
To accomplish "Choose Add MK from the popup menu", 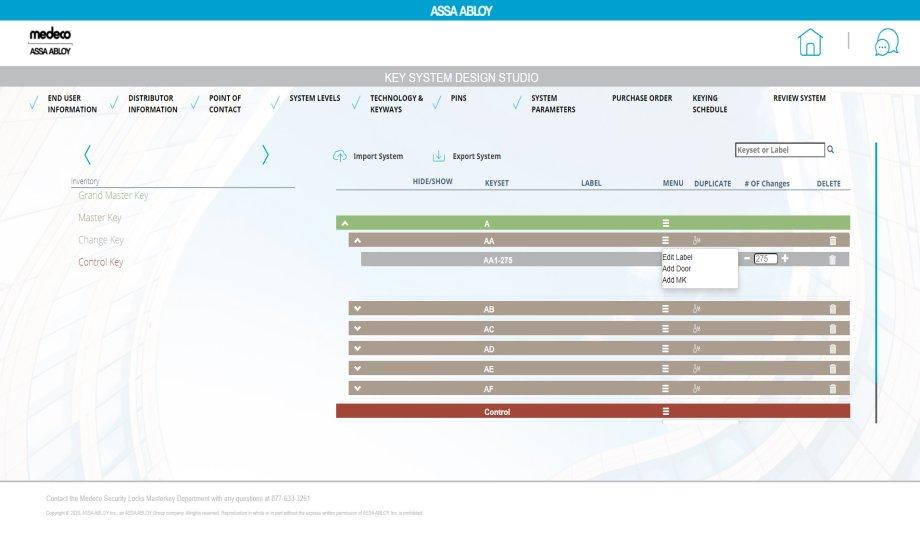I will [674, 280].
